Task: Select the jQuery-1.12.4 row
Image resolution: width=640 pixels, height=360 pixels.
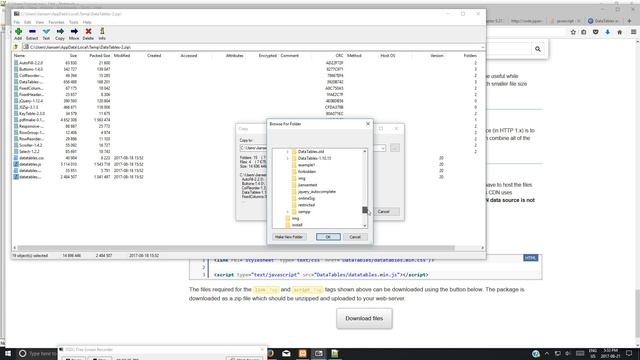Action: (245, 101)
